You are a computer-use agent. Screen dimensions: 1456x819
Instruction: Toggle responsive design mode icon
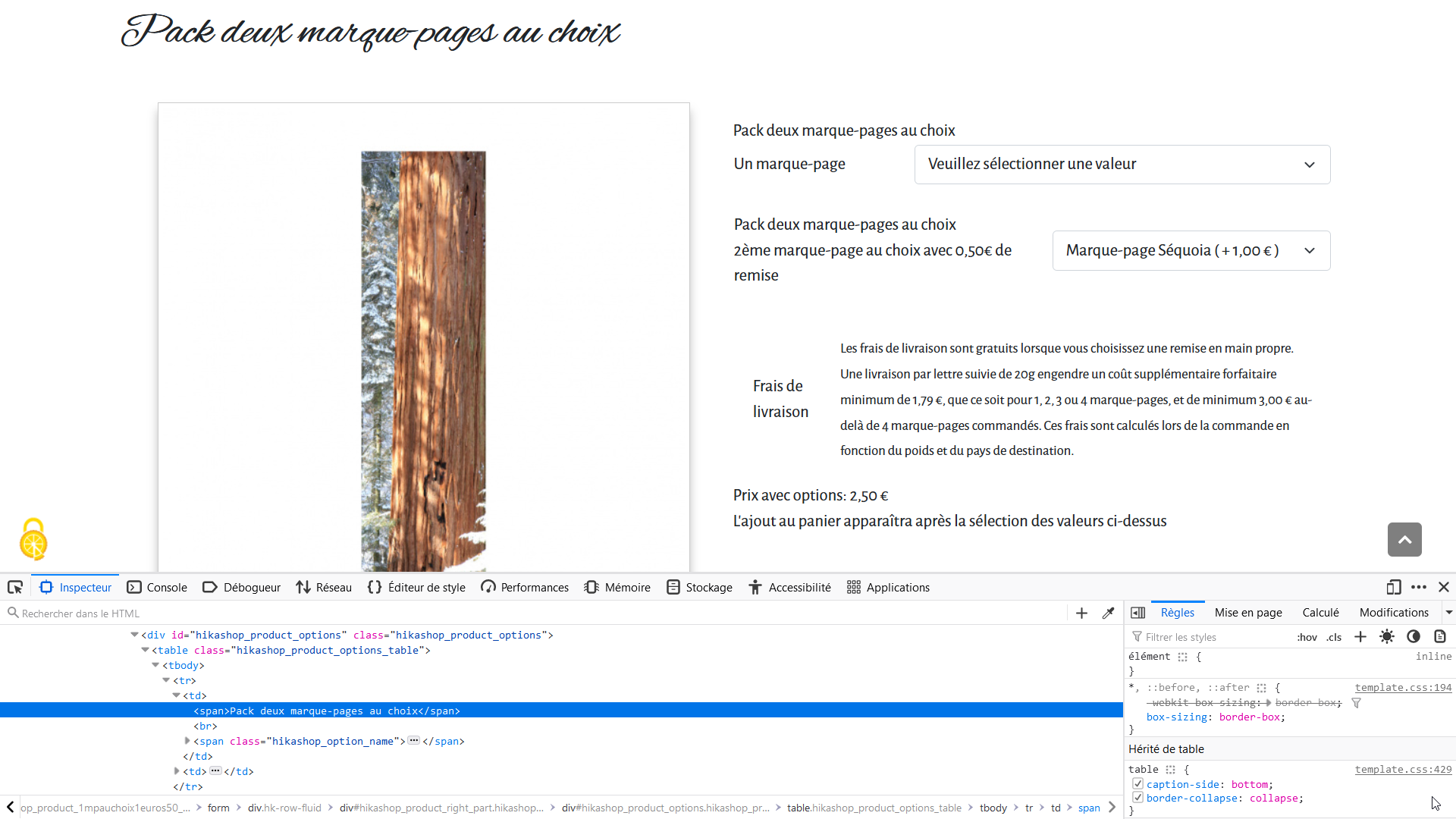tap(1393, 588)
